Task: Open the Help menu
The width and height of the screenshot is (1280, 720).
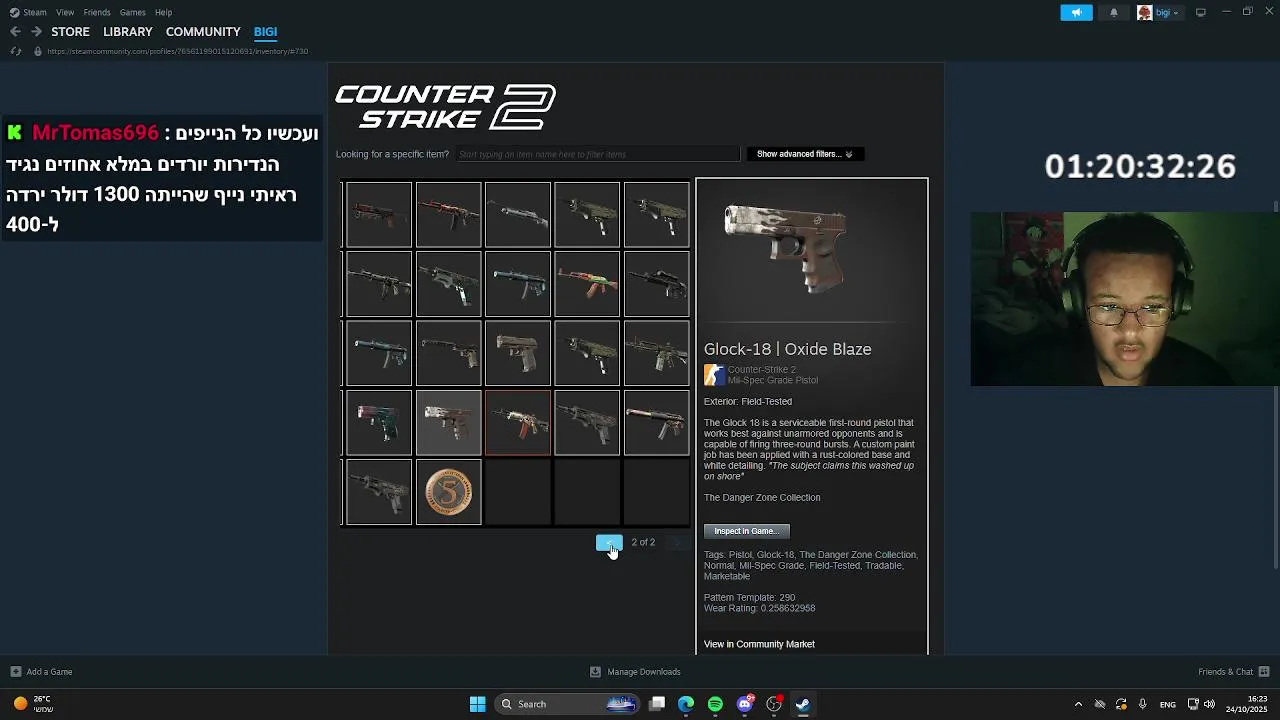Action: pyautogui.click(x=164, y=12)
